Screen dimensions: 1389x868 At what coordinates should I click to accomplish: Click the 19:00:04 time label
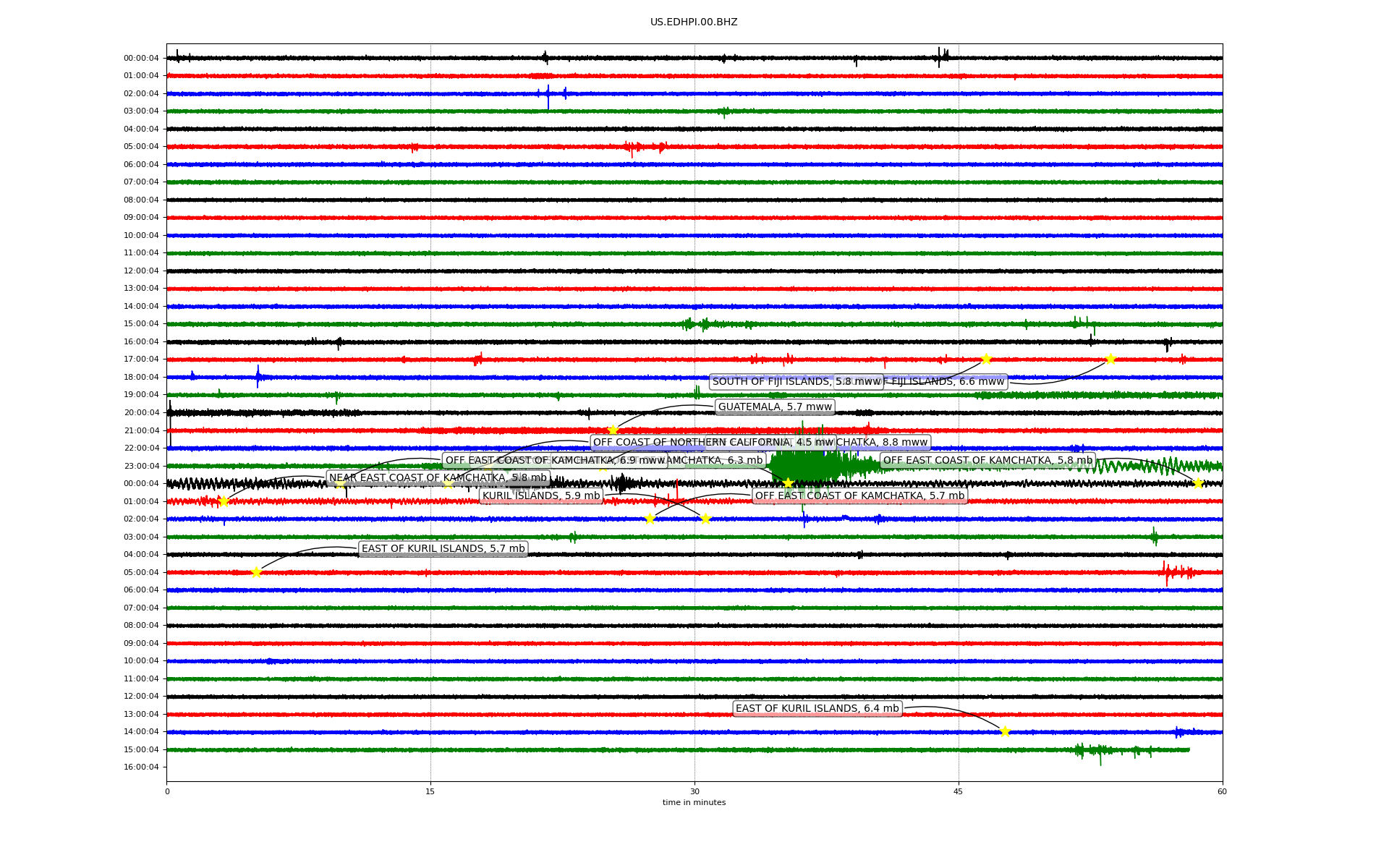(141, 395)
